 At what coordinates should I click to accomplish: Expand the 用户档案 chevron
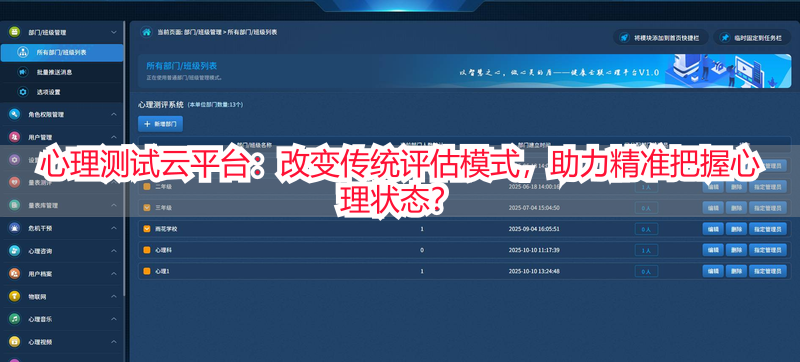[114, 274]
